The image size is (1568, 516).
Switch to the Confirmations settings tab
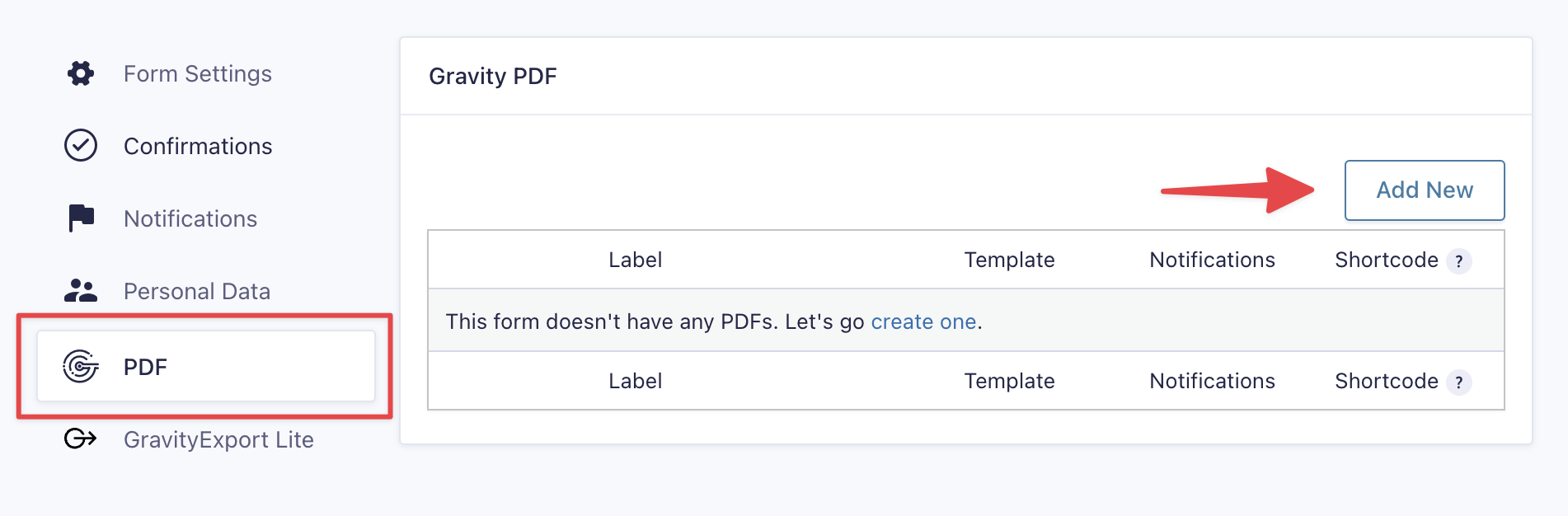point(198,146)
